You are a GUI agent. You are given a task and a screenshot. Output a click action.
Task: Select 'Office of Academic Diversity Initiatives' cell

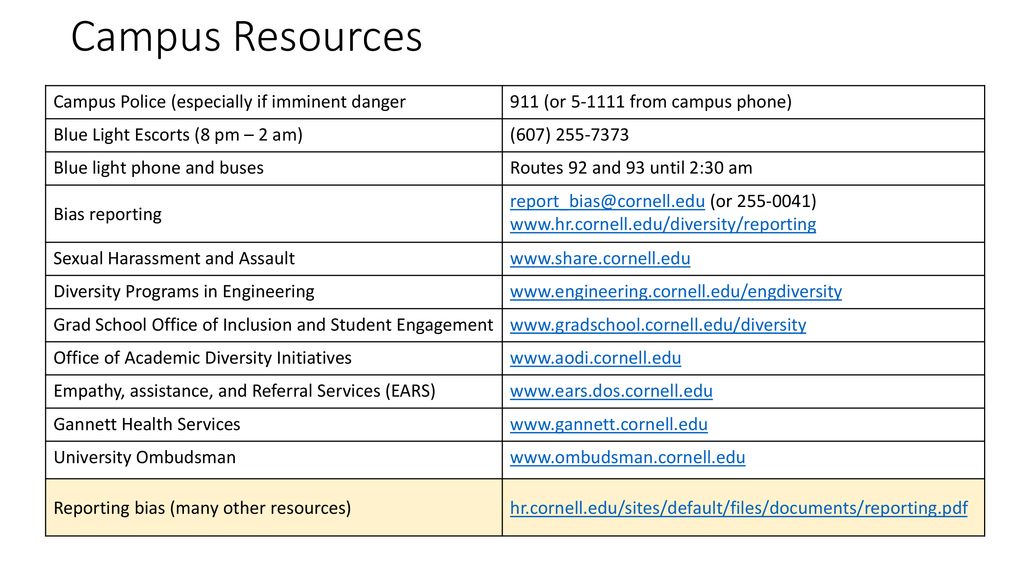[274, 358]
